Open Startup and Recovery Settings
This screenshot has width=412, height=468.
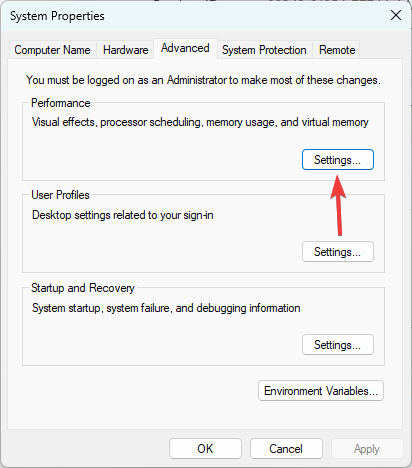pos(338,345)
